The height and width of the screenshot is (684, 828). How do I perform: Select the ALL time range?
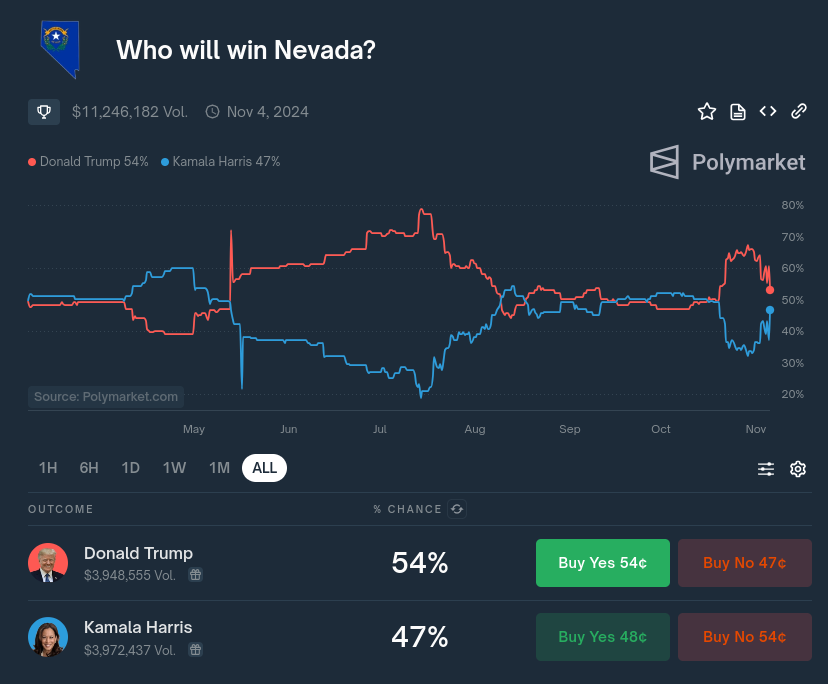(x=264, y=468)
